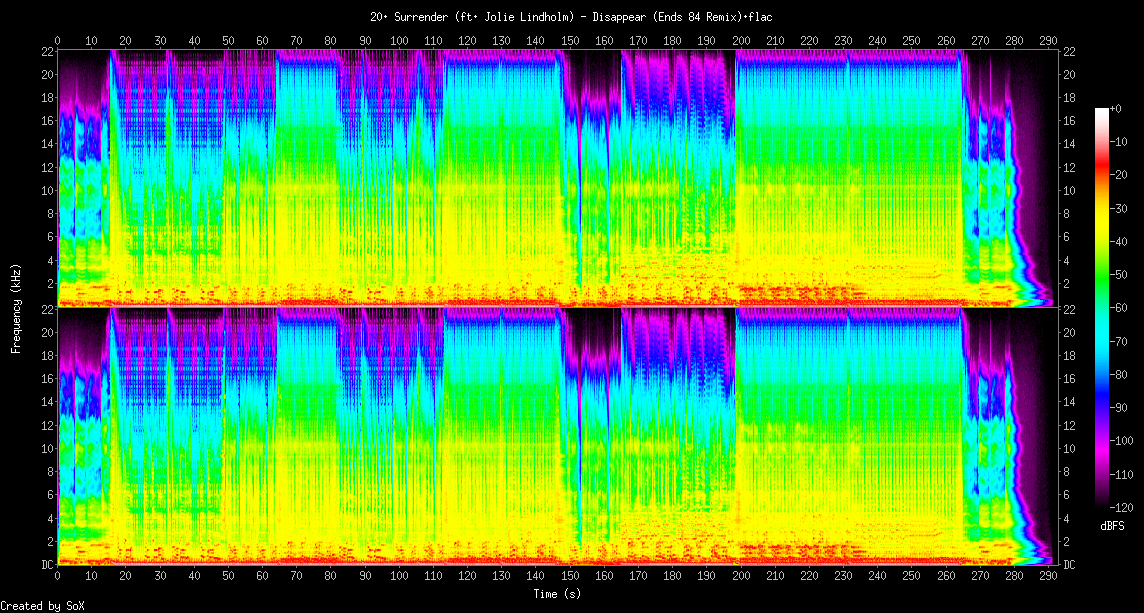This screenshot has height=613, width=1144.
Task: Click the "DC" label on the bottom left axis
Action: click(x=47, y=564)
